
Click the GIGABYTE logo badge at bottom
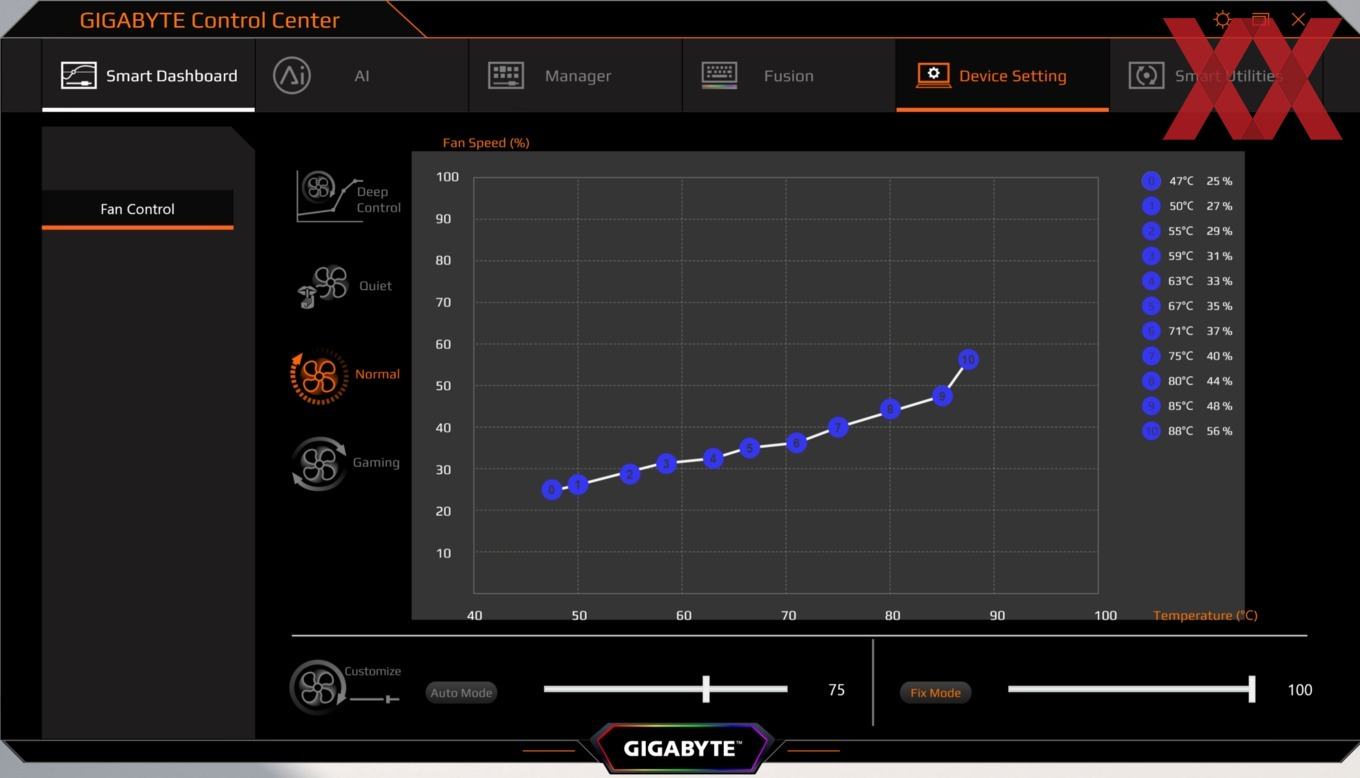tap(682, 748)
